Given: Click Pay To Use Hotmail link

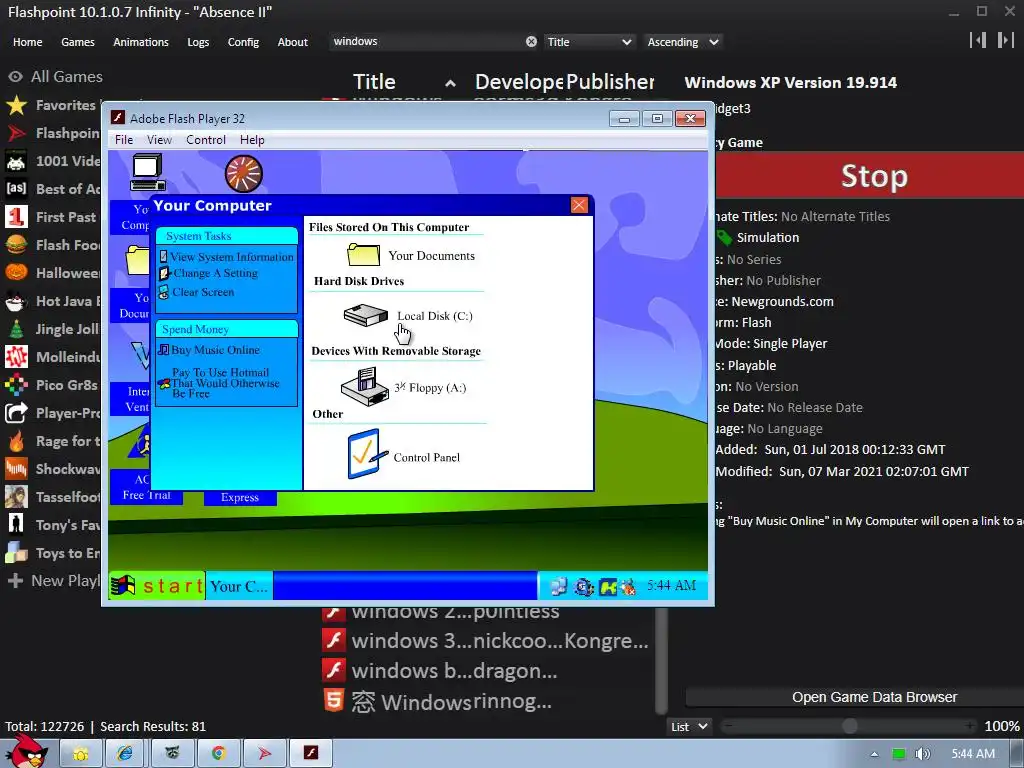Looking at the screenshot, I should click(x=219, y=383).
